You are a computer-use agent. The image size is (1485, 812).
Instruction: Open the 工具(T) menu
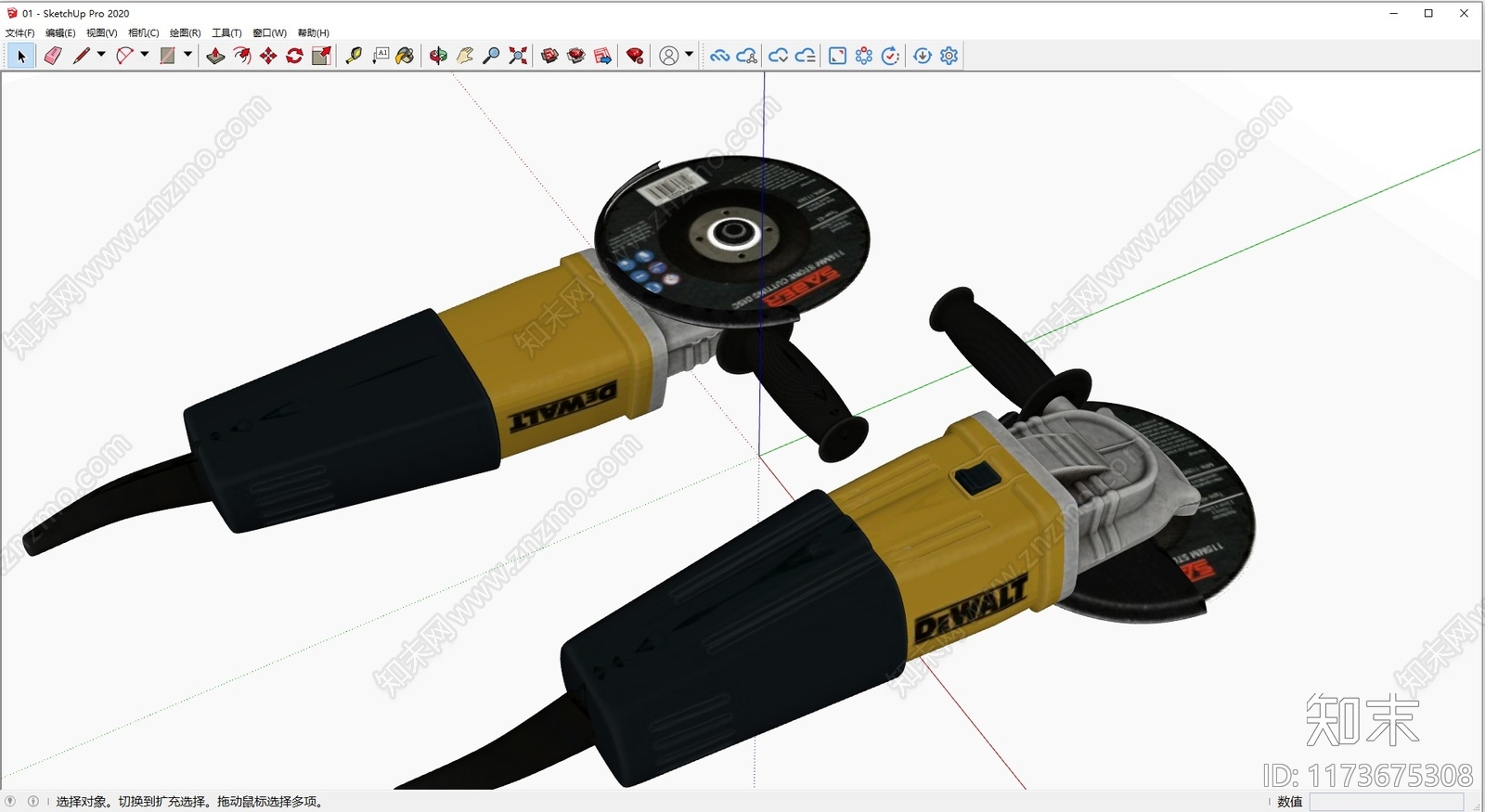(x=226, y=32)
